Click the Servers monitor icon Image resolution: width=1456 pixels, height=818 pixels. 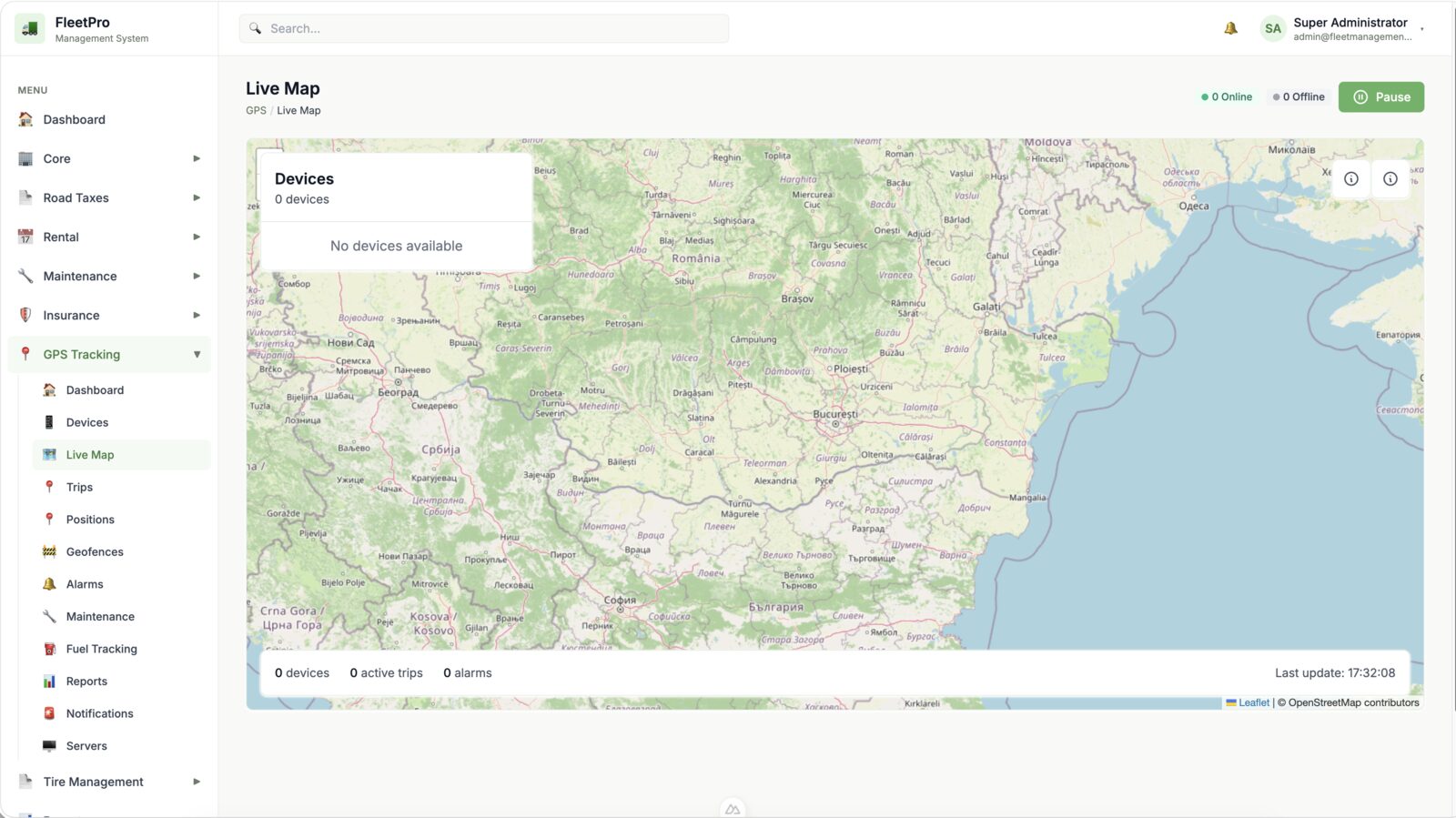(49, 746)
